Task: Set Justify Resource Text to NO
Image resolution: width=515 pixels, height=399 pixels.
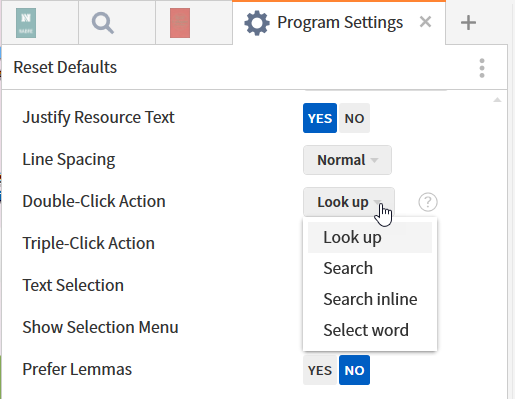Action: tap(354, 118)
